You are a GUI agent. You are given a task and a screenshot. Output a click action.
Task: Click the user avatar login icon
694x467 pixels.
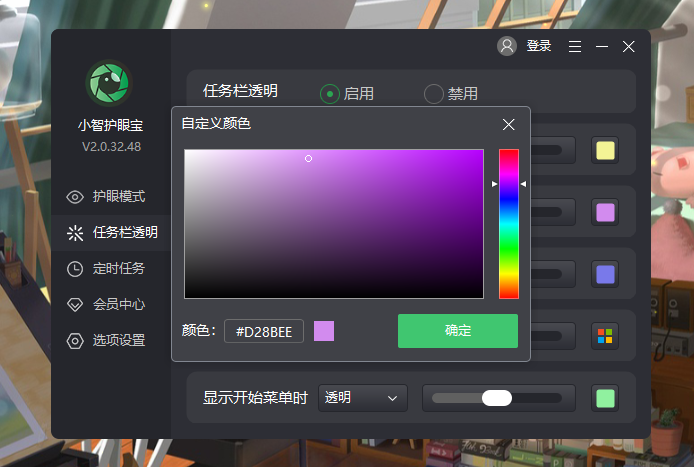507,46
